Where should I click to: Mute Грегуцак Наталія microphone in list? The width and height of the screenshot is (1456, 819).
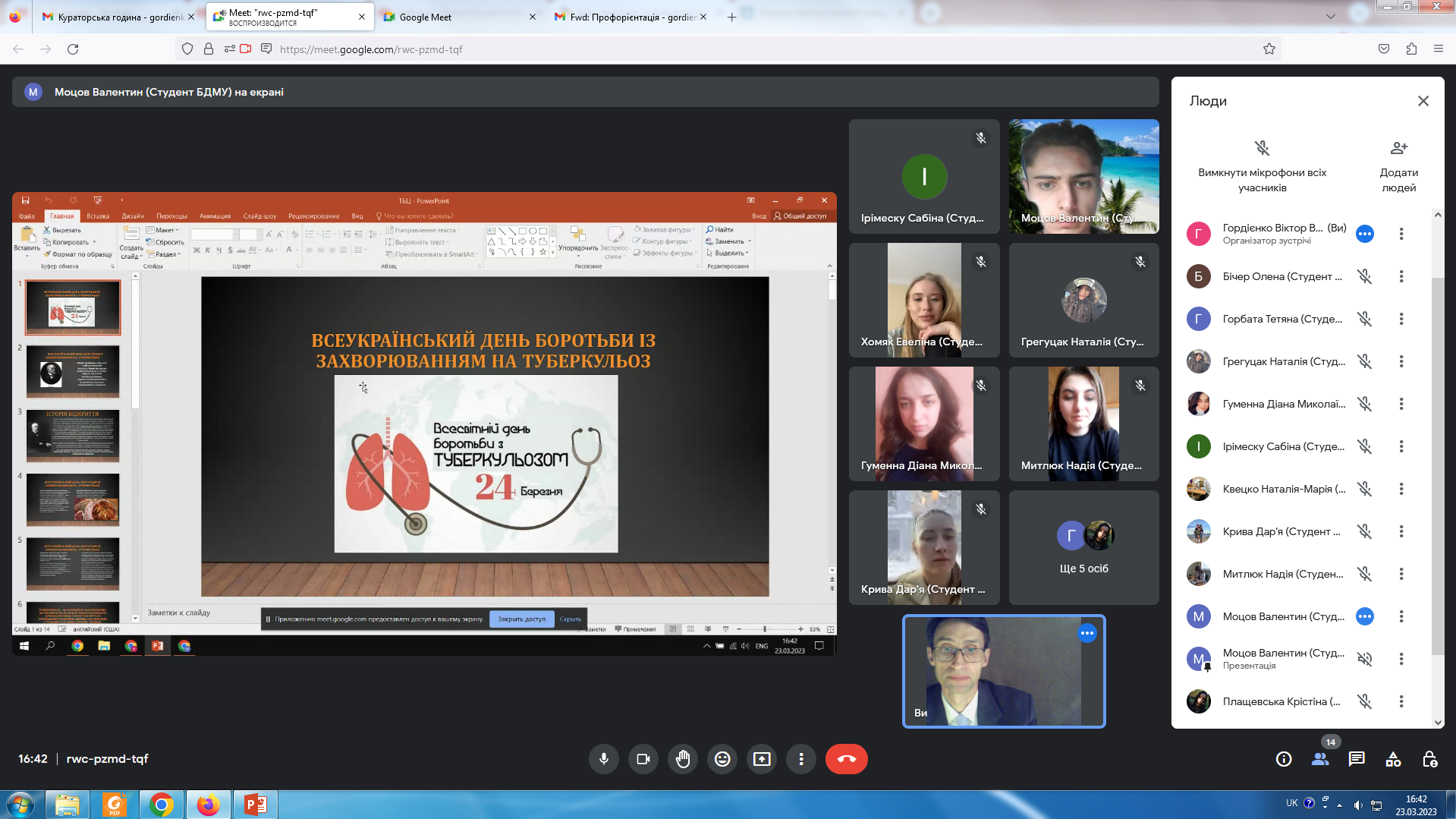coord(1364,361)
